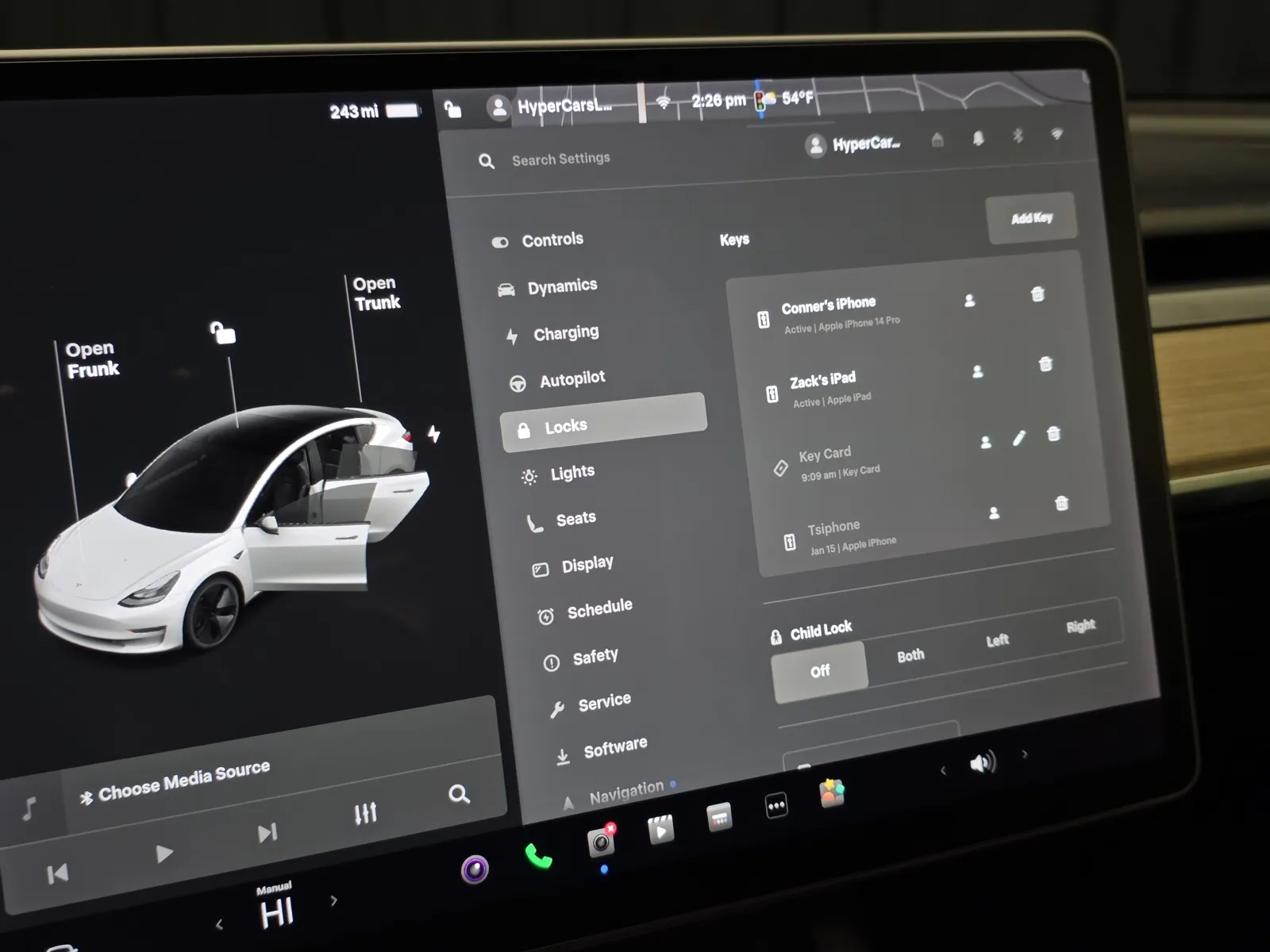Open the audio equalizer settings icon
This screenshot has height=952, width=1270.
tap(365, 813)
